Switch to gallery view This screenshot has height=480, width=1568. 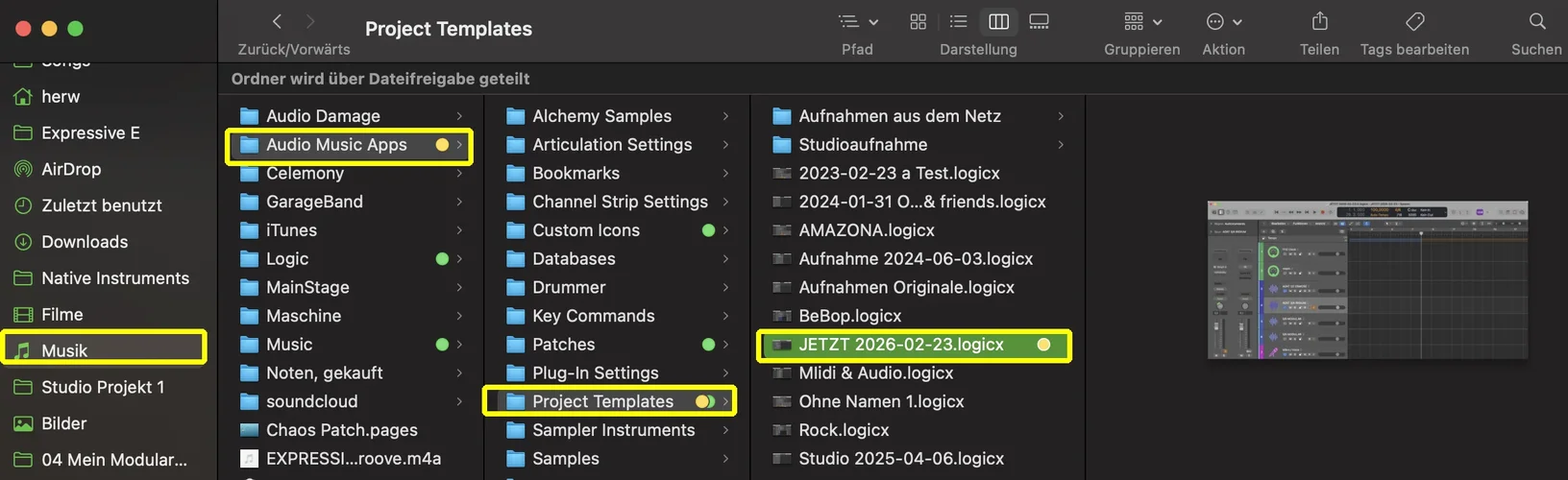point(1039,22)
